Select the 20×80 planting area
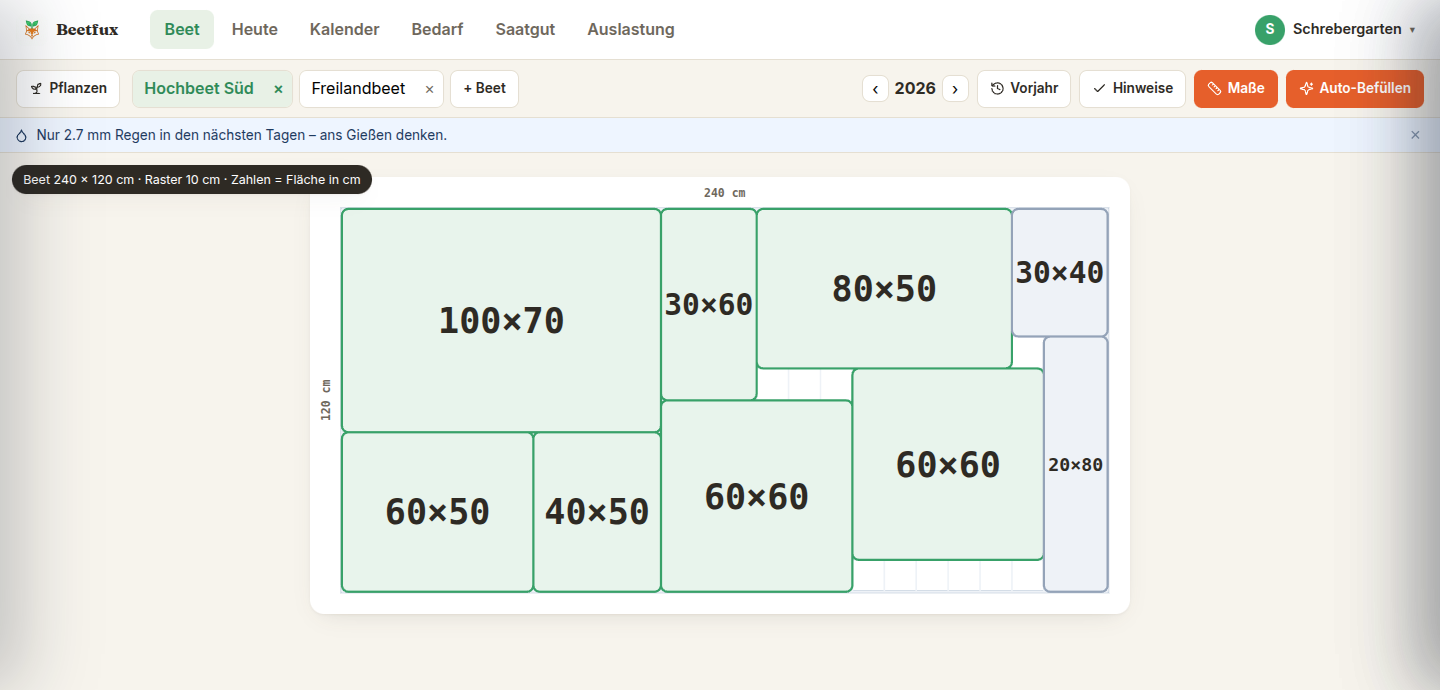This screenshot has height=690, width=1440. click(x=1076, y=464)
